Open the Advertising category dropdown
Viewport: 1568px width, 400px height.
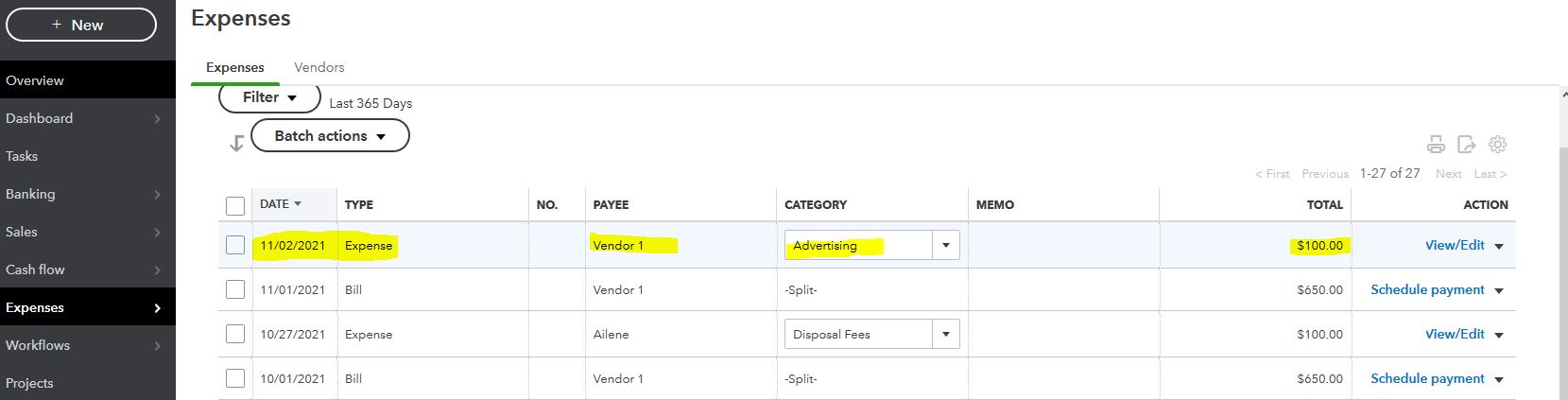pos(945,245)
